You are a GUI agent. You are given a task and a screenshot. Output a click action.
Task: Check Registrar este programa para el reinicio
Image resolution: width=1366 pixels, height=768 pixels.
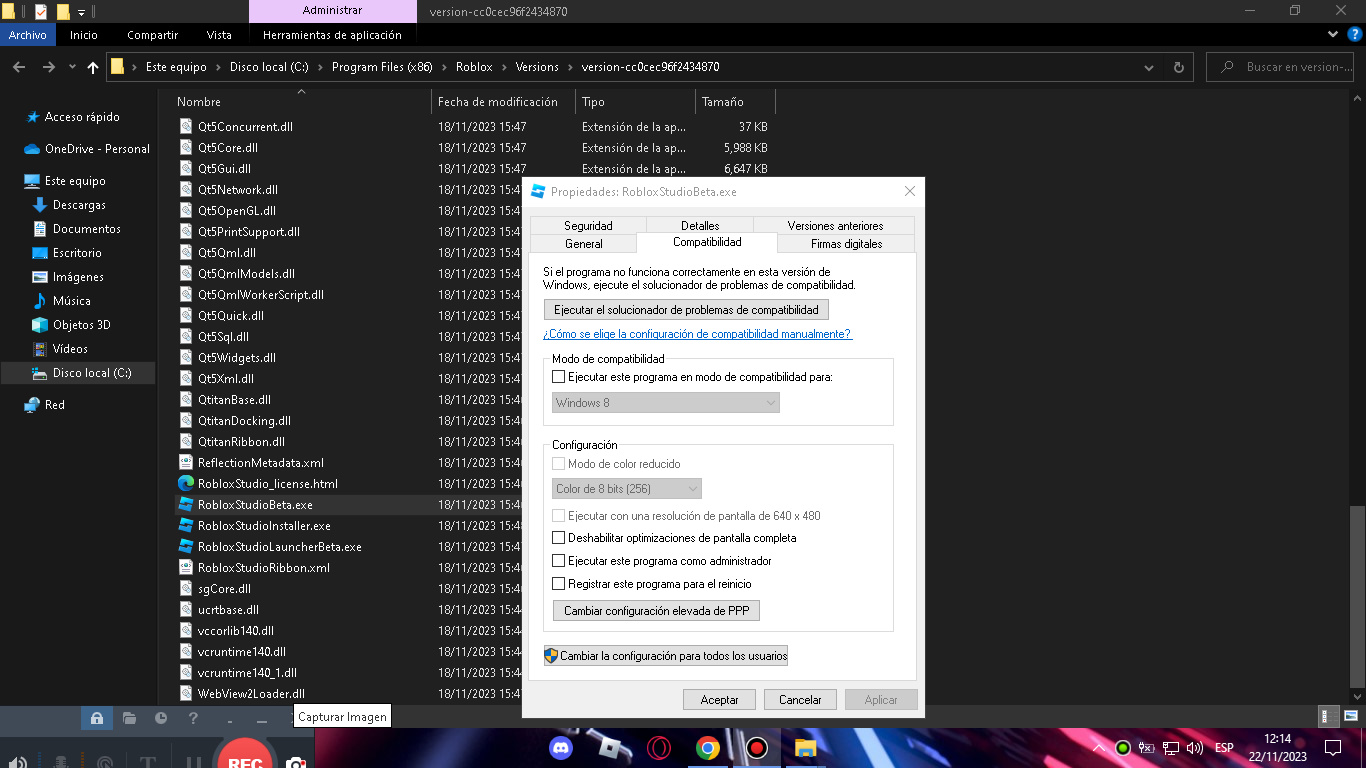click(x=559, y=584)
